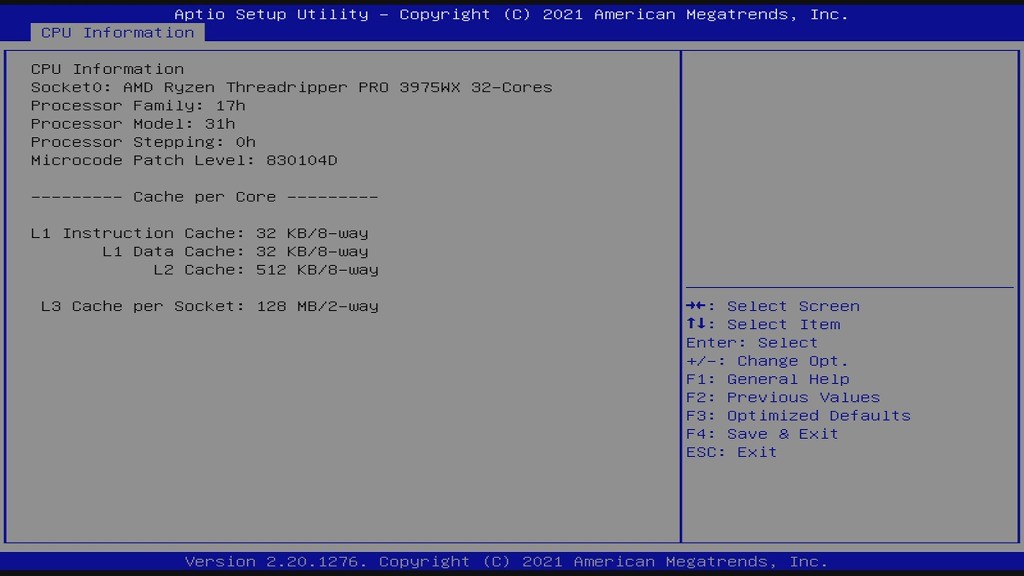The width and height of the screenshot is (1024, 576).
Task: Click the 'Processor Model: 31h' line
Action: (133, 123)
